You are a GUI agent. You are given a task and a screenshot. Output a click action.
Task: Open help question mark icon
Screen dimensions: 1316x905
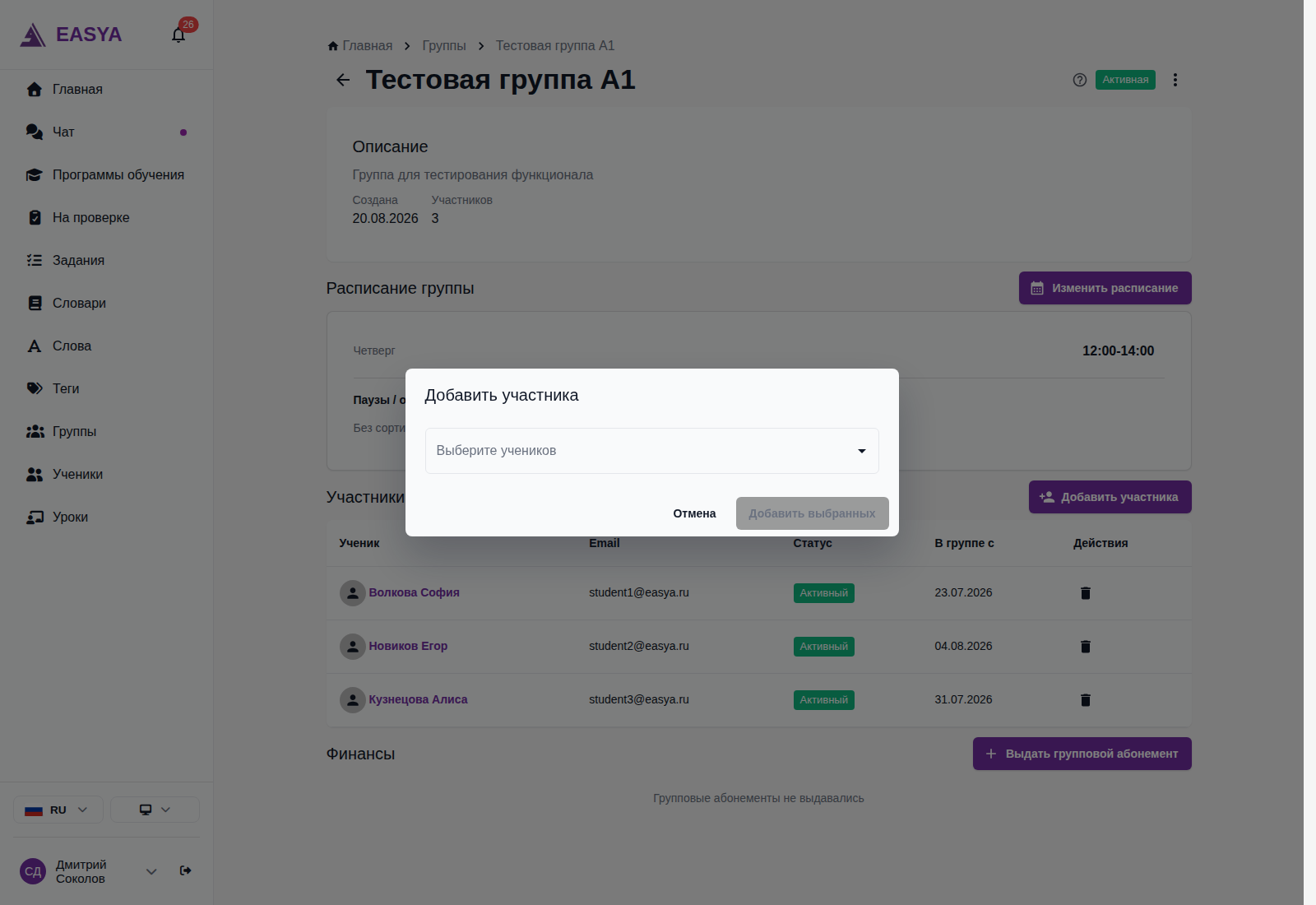[1080, 80]
